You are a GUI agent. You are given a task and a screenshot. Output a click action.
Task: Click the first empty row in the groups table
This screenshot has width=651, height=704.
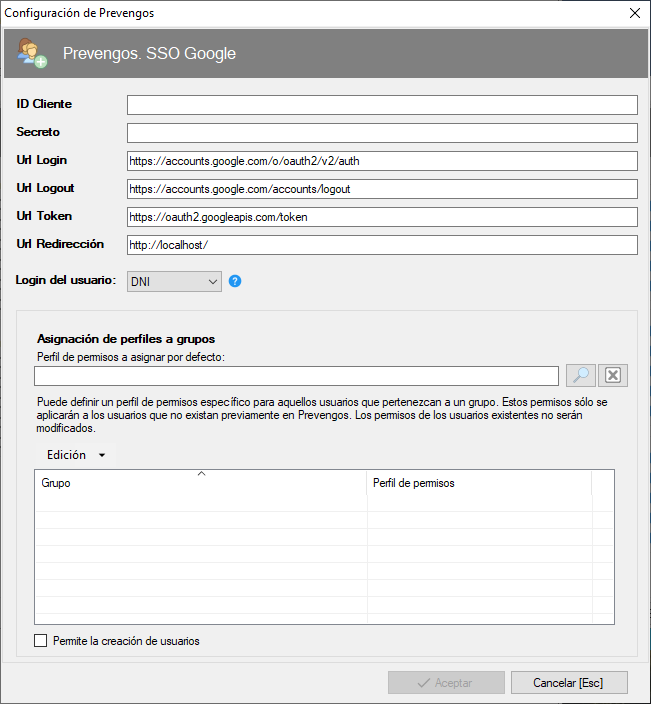[200, 504]
